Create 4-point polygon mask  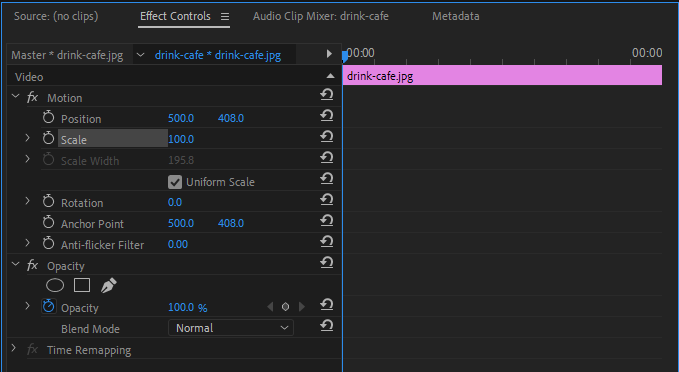tap(82, 285)
